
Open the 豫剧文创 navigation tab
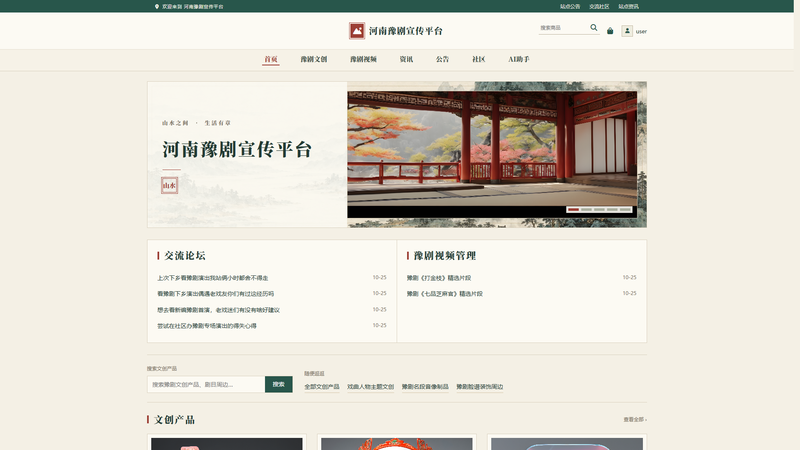(x=313, y=59)
